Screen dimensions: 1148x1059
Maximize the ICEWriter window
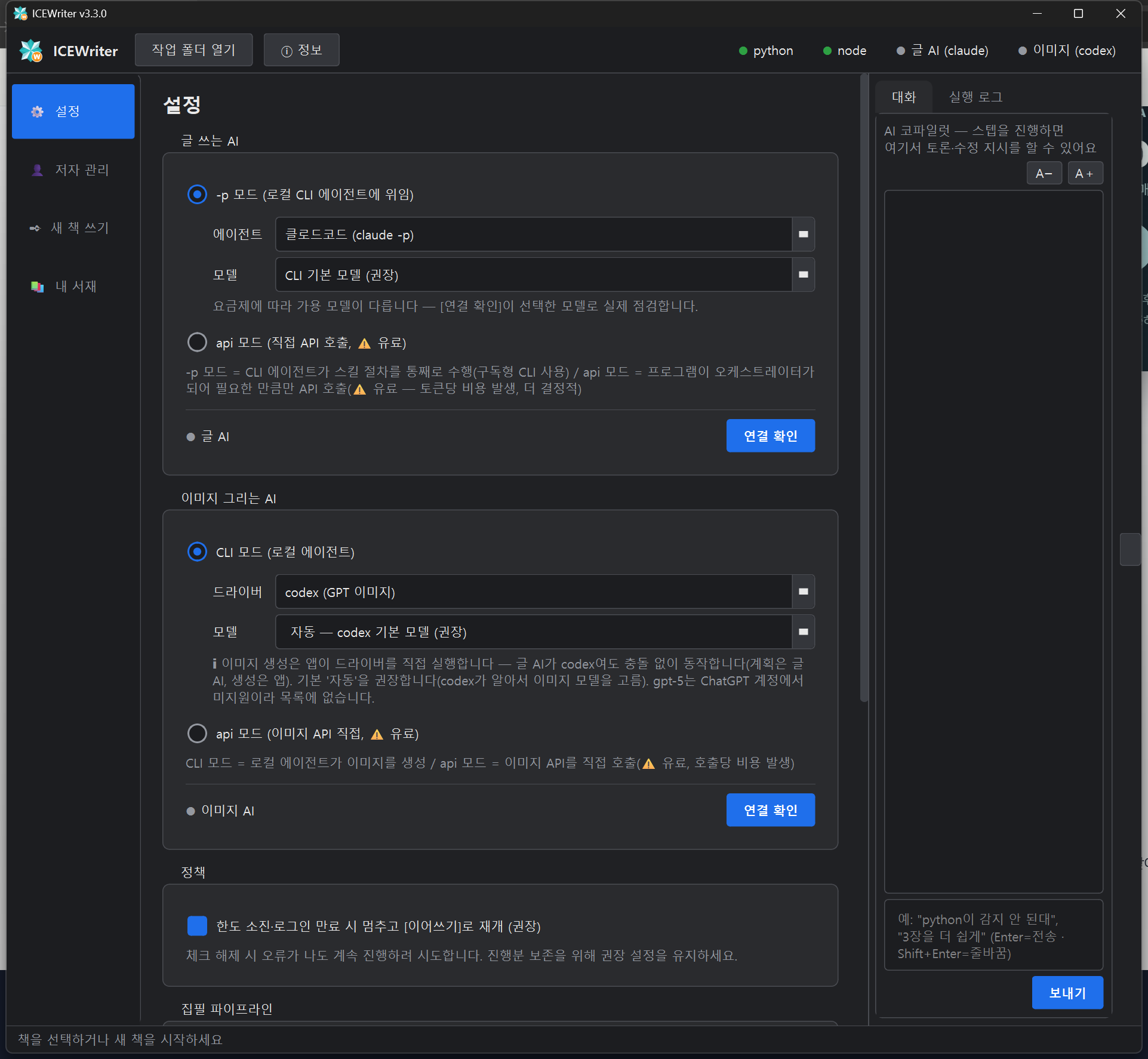pyautogui.click(x=1078, y=13)
